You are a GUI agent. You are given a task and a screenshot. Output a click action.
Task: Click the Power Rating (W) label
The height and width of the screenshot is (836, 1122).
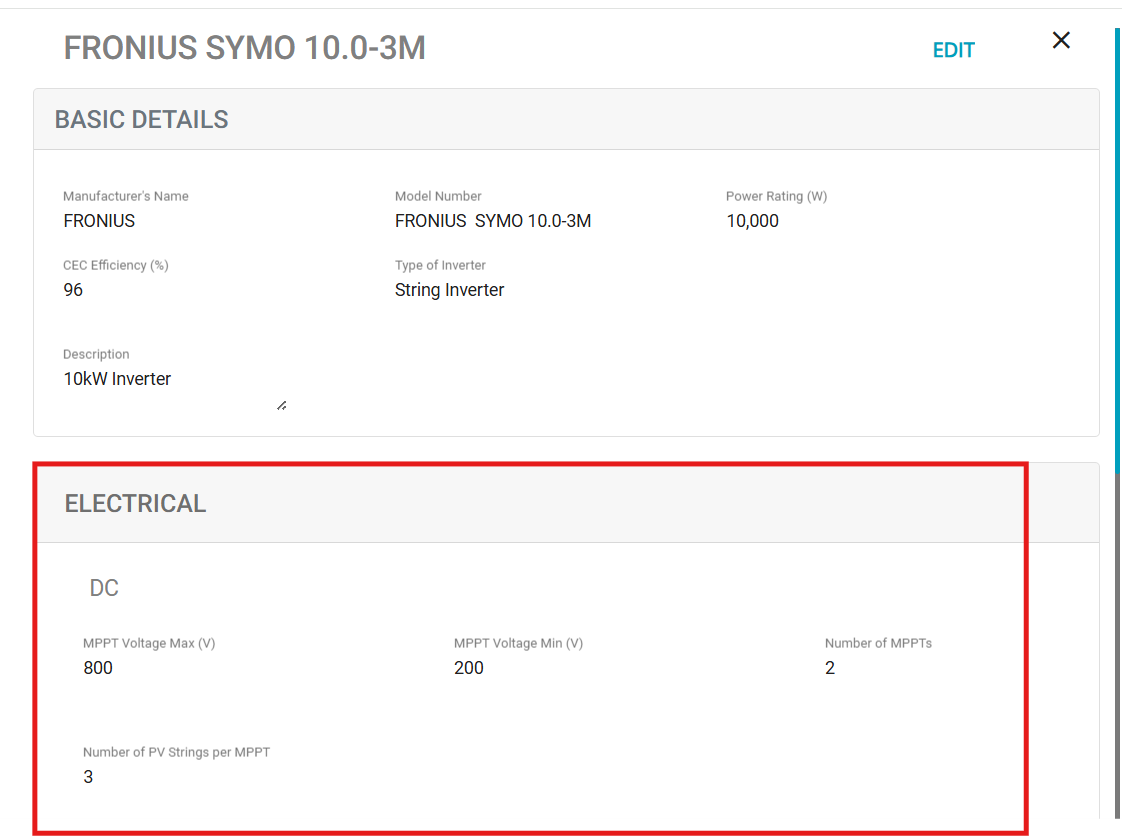(776, 196)
